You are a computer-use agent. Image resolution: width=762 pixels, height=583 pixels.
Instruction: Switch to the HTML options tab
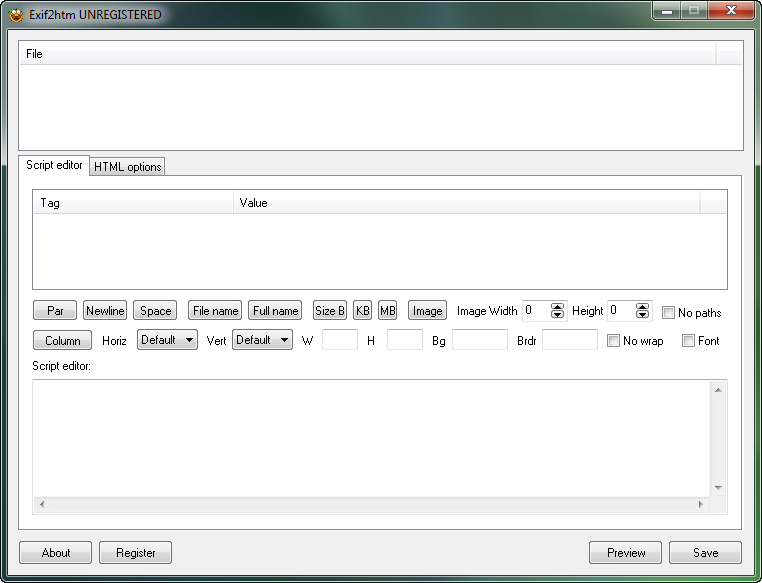127,167
